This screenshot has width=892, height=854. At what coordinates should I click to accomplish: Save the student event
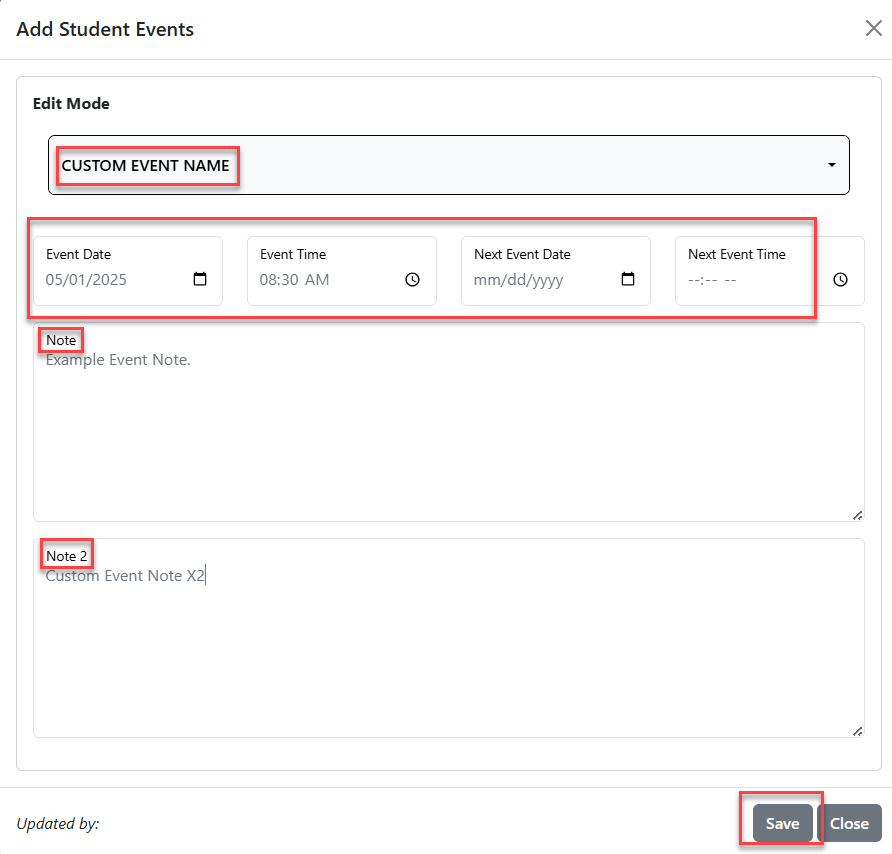tap(782, 823)
